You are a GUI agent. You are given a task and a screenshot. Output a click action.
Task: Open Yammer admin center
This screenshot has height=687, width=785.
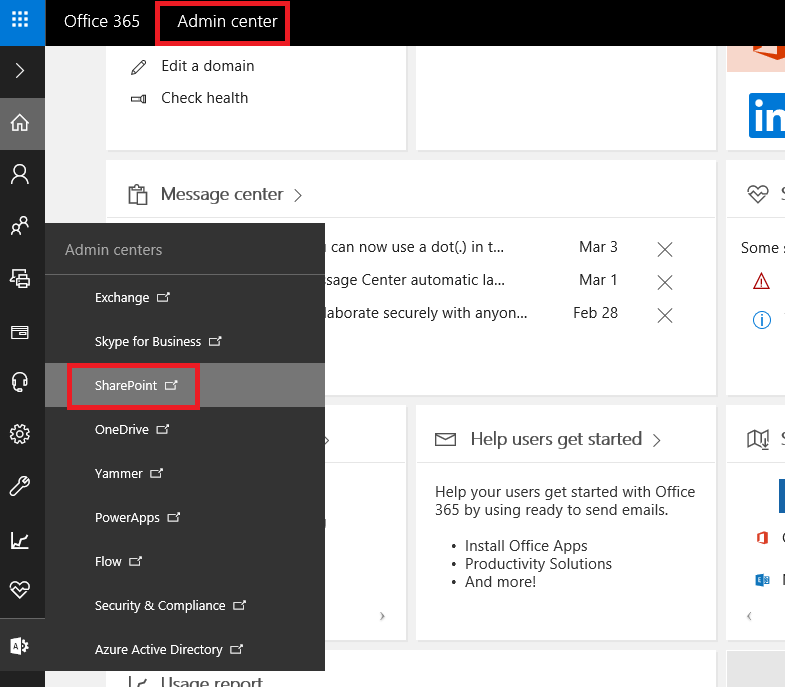129,473
